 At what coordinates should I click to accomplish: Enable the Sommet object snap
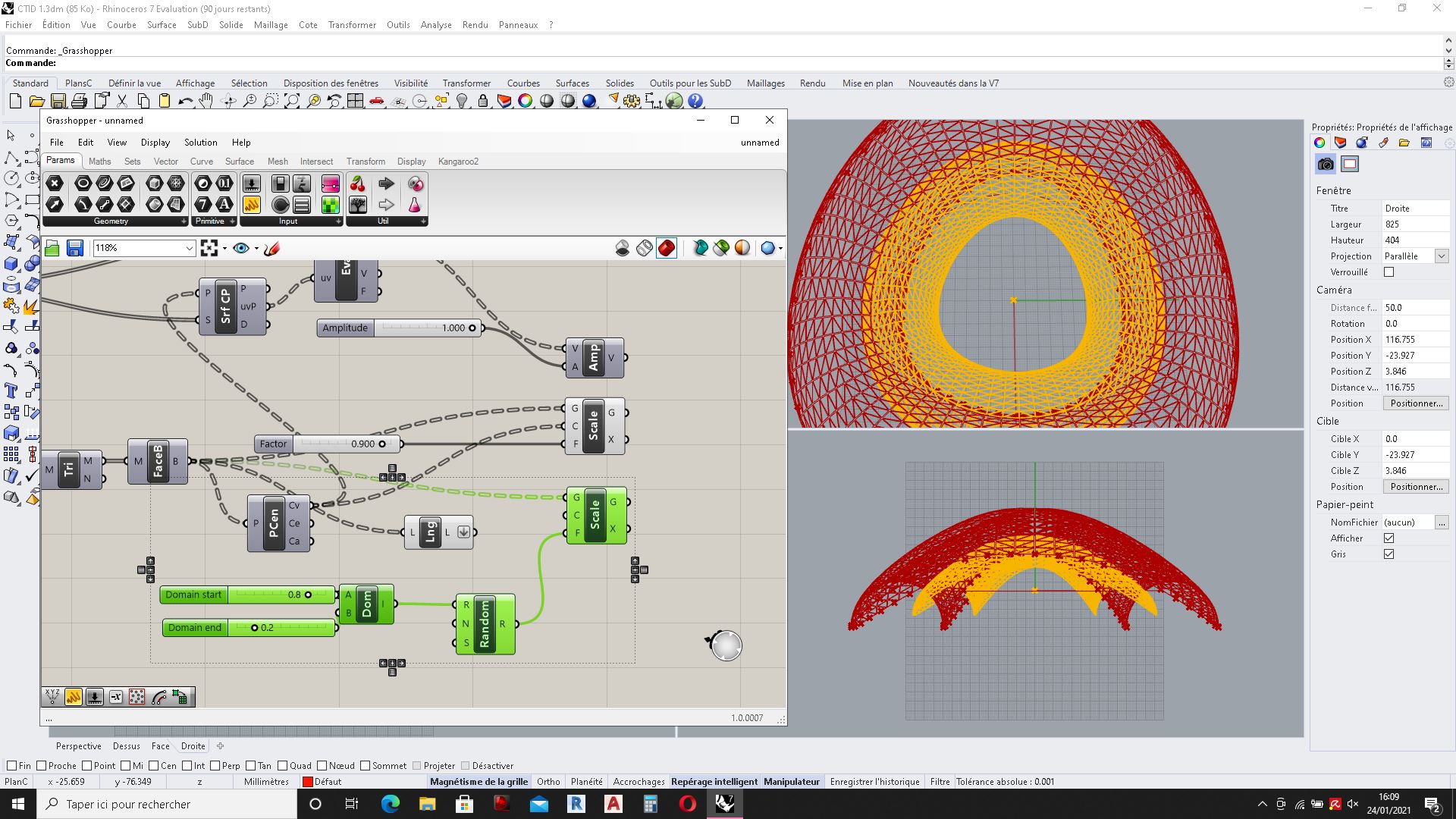(x=366, y=766)
